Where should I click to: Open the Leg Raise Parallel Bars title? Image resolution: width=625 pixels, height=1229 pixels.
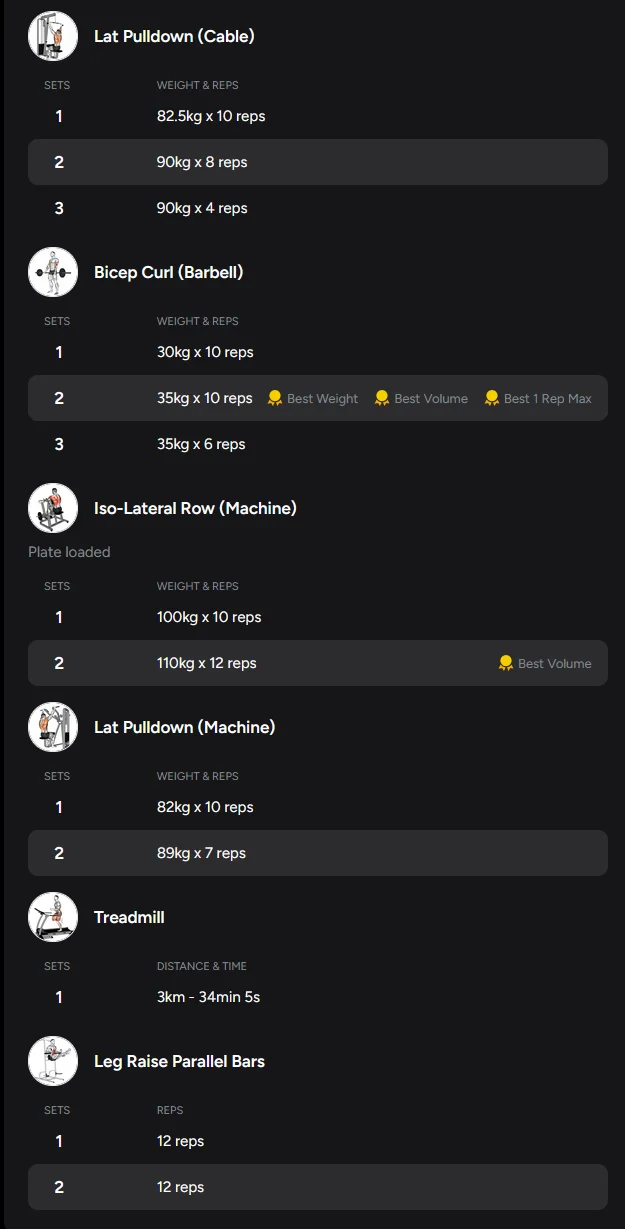coord(179,1061)
